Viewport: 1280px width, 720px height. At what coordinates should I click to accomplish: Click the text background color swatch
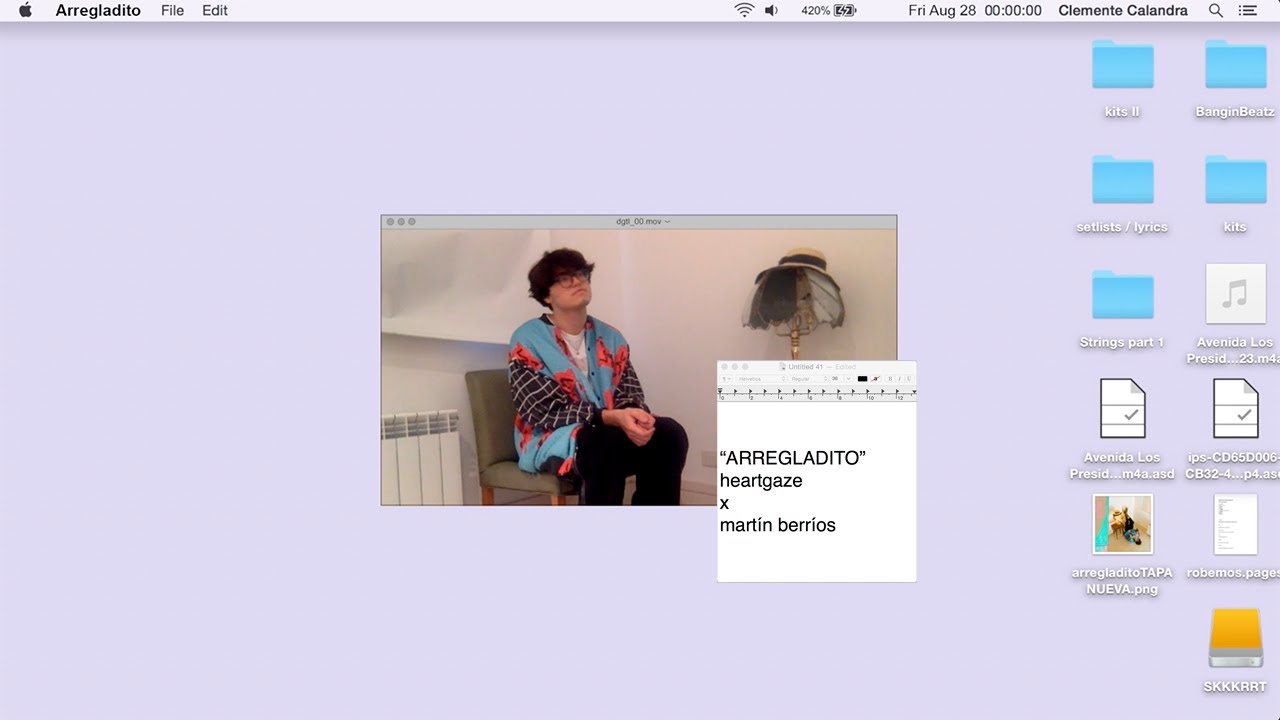pyautogui.click(x=875, y=379)
